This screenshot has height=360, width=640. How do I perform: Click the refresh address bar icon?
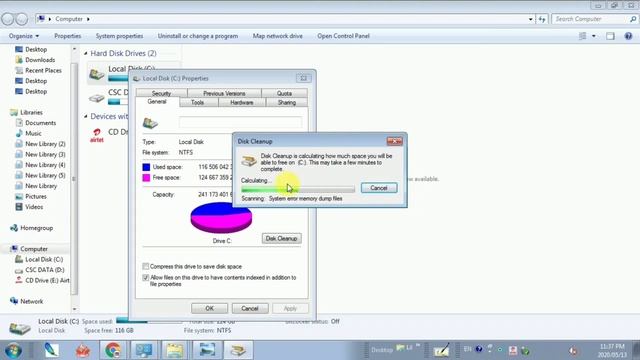pos(542,19)
